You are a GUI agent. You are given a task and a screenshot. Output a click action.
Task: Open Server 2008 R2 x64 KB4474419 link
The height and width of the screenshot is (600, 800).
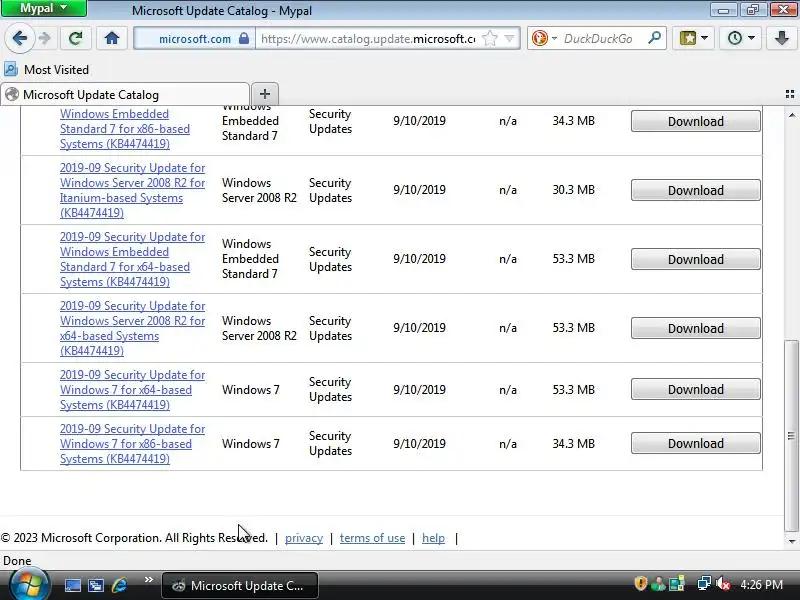click(132, 328)
